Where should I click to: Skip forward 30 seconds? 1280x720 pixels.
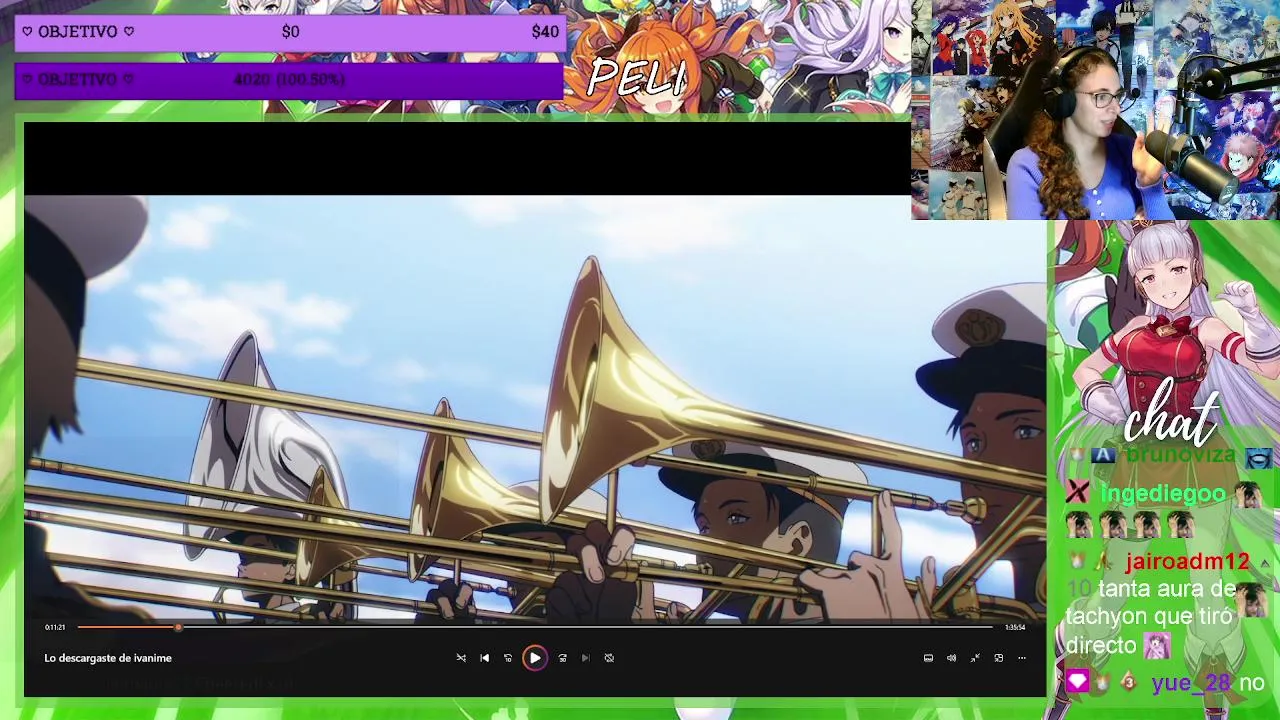coord(562,658)
